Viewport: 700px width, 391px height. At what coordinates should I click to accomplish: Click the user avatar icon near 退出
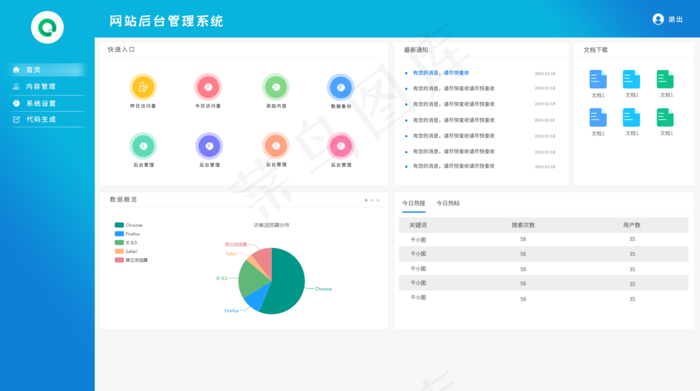coord(658,19)
